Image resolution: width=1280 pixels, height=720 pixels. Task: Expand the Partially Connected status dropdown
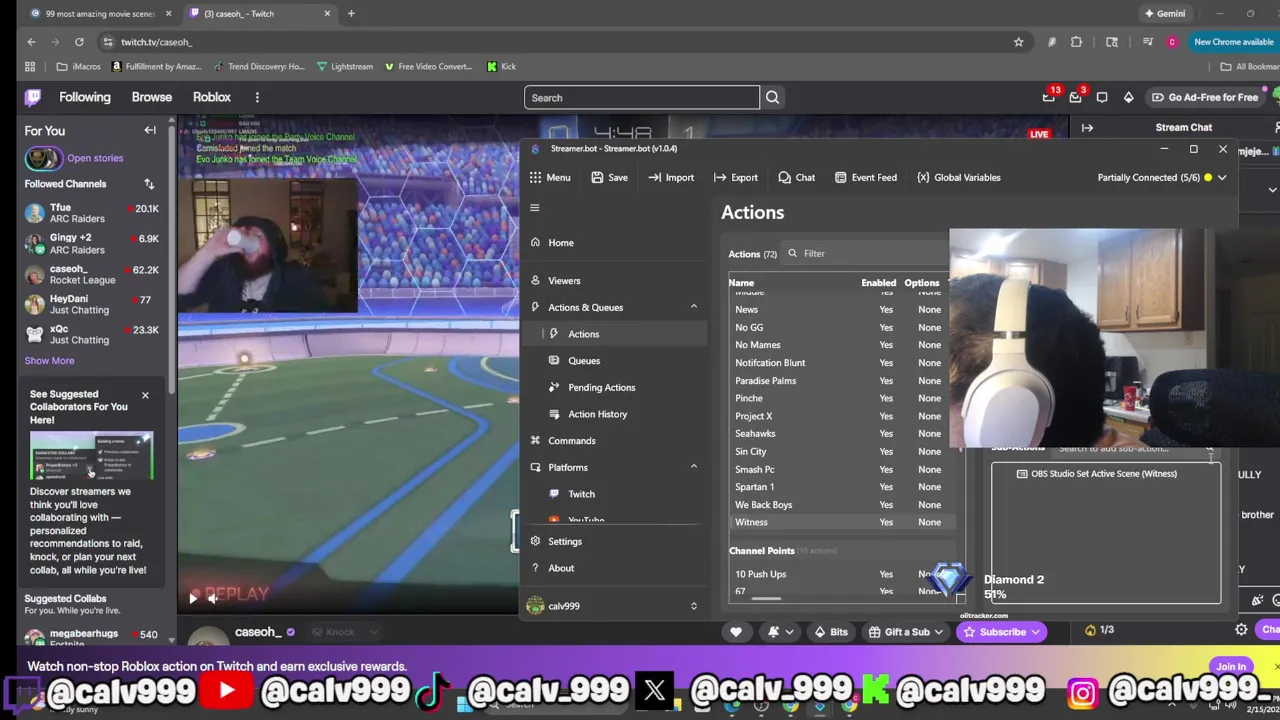point(1222,177)
